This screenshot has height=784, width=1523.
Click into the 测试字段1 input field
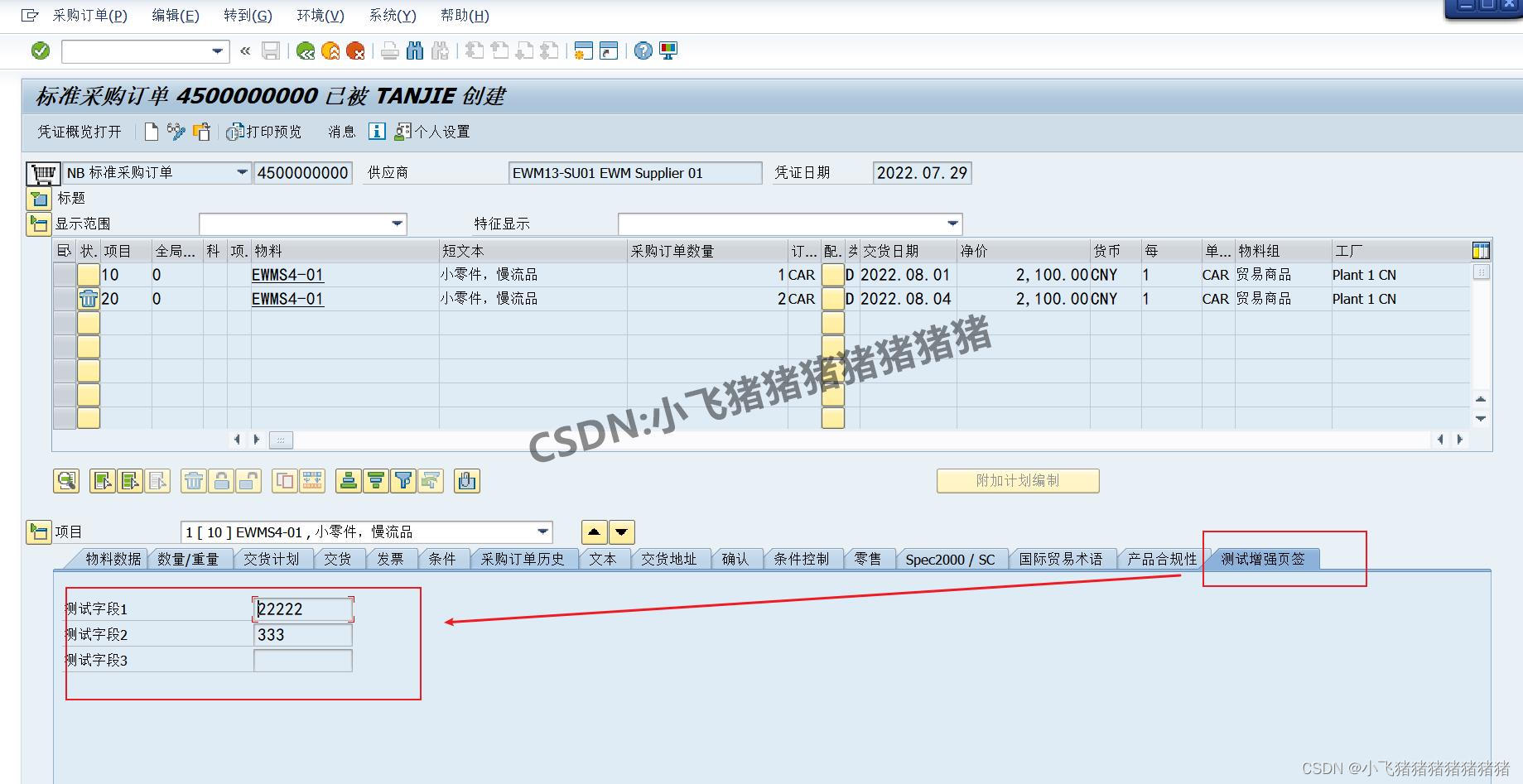point(303,609)
